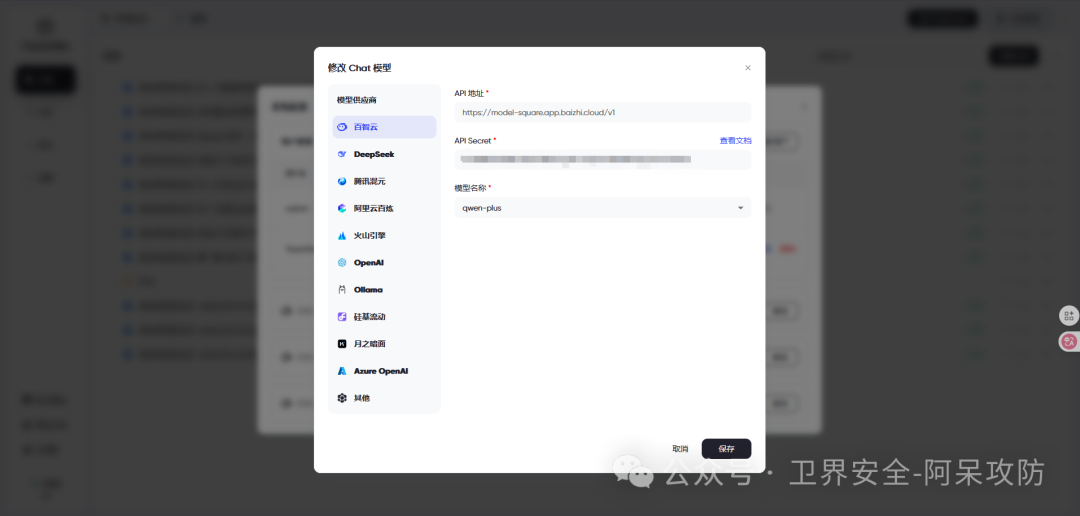Screen dimensions: 1080x516
Task: Click the DeepSeek whale icon
Action: click(x=342, y=154)
